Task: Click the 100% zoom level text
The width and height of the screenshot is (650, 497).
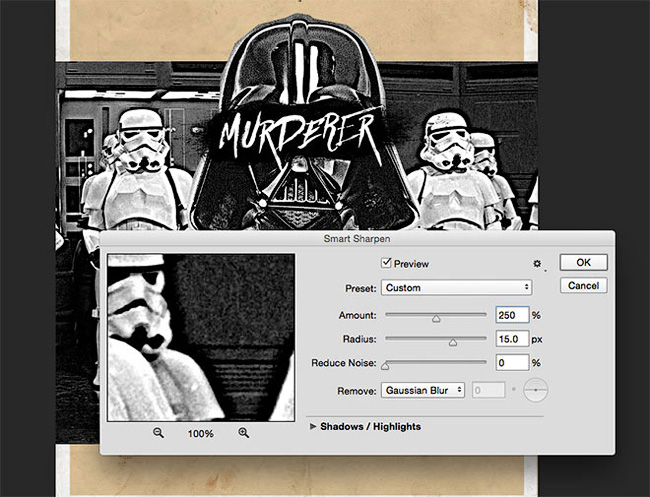Action: 201,434
